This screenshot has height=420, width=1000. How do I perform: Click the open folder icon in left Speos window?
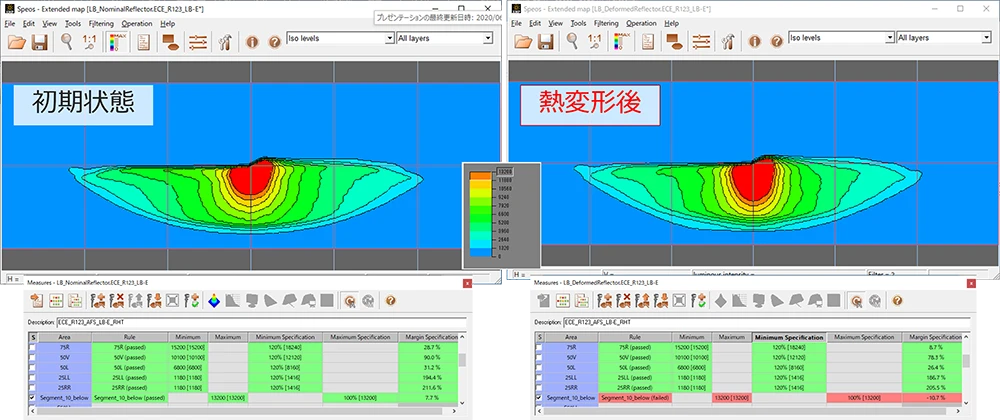tap(16, 42)
